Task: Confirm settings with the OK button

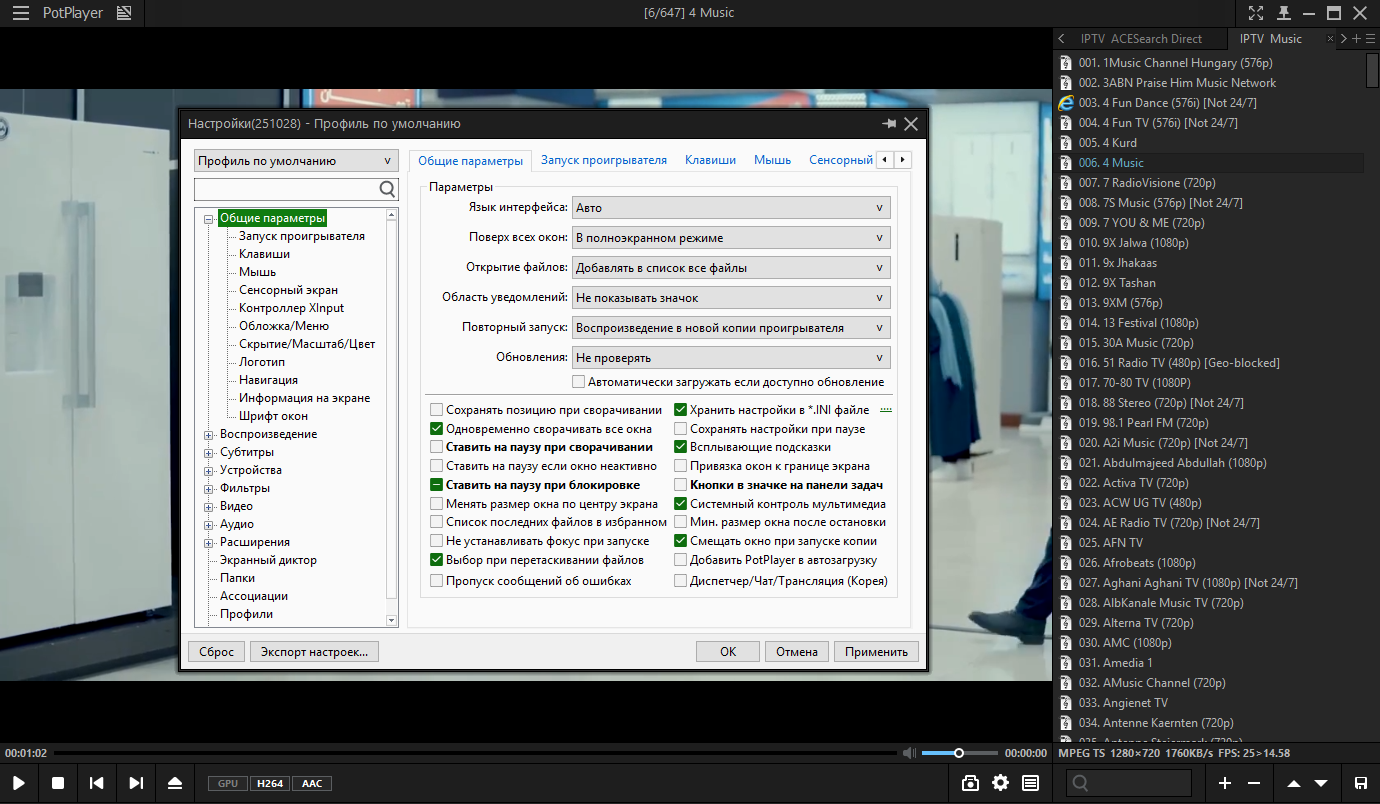Action: pos(728,652)
